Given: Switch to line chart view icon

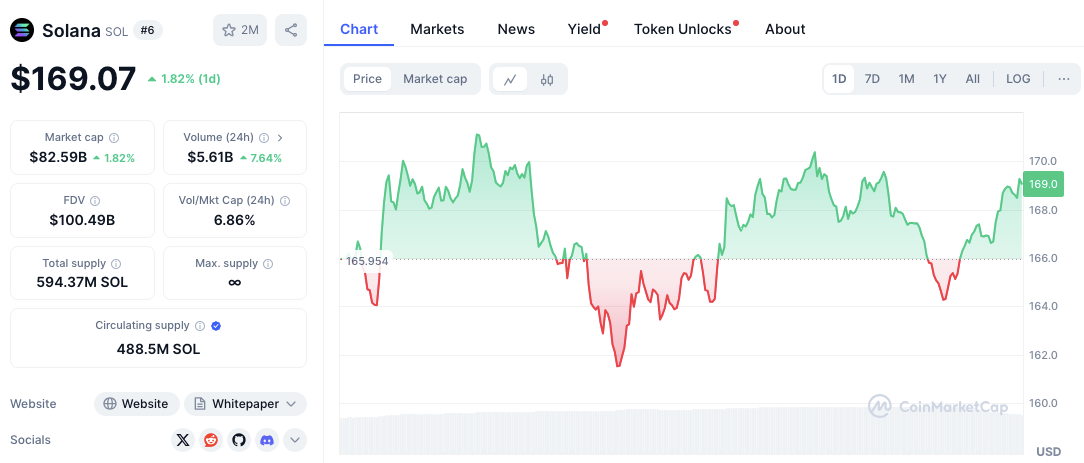Looking at the screenshot, I should tap(510, 79).
